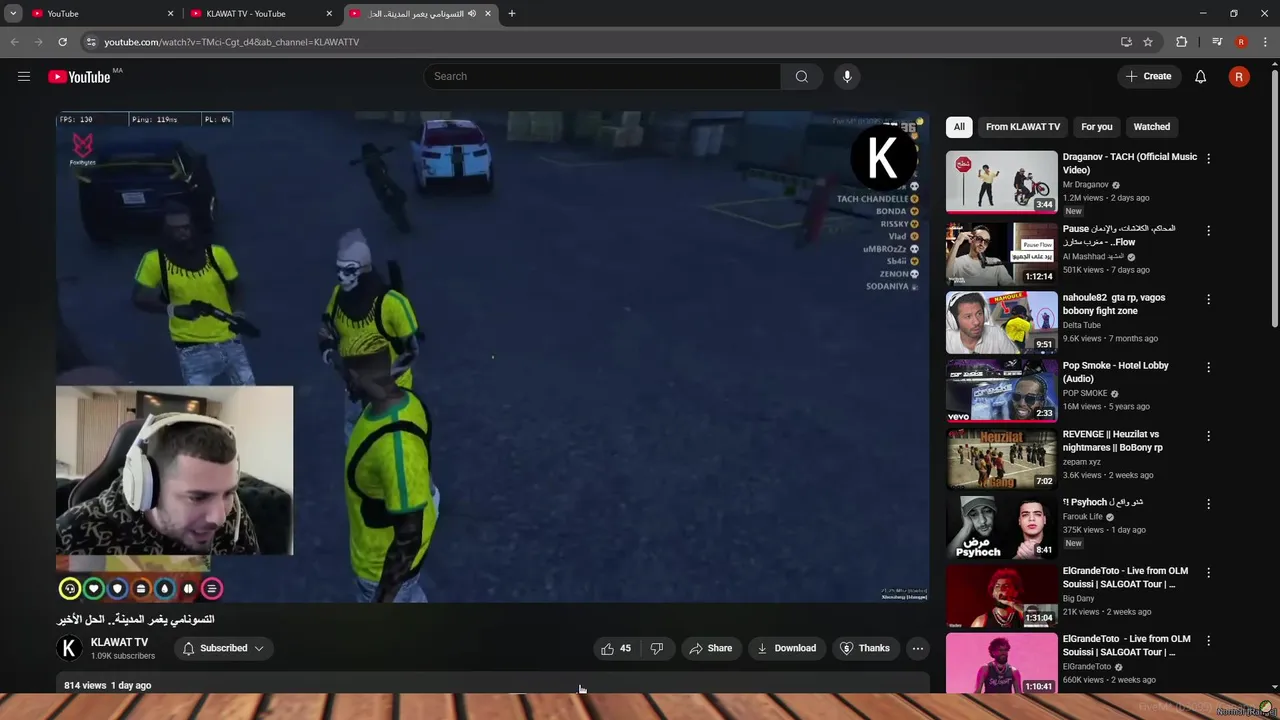Viewport: 1280px width, 720px height.
Task: Select the Watched chip
Action: pyautogui.click(x=1151, y=127)
